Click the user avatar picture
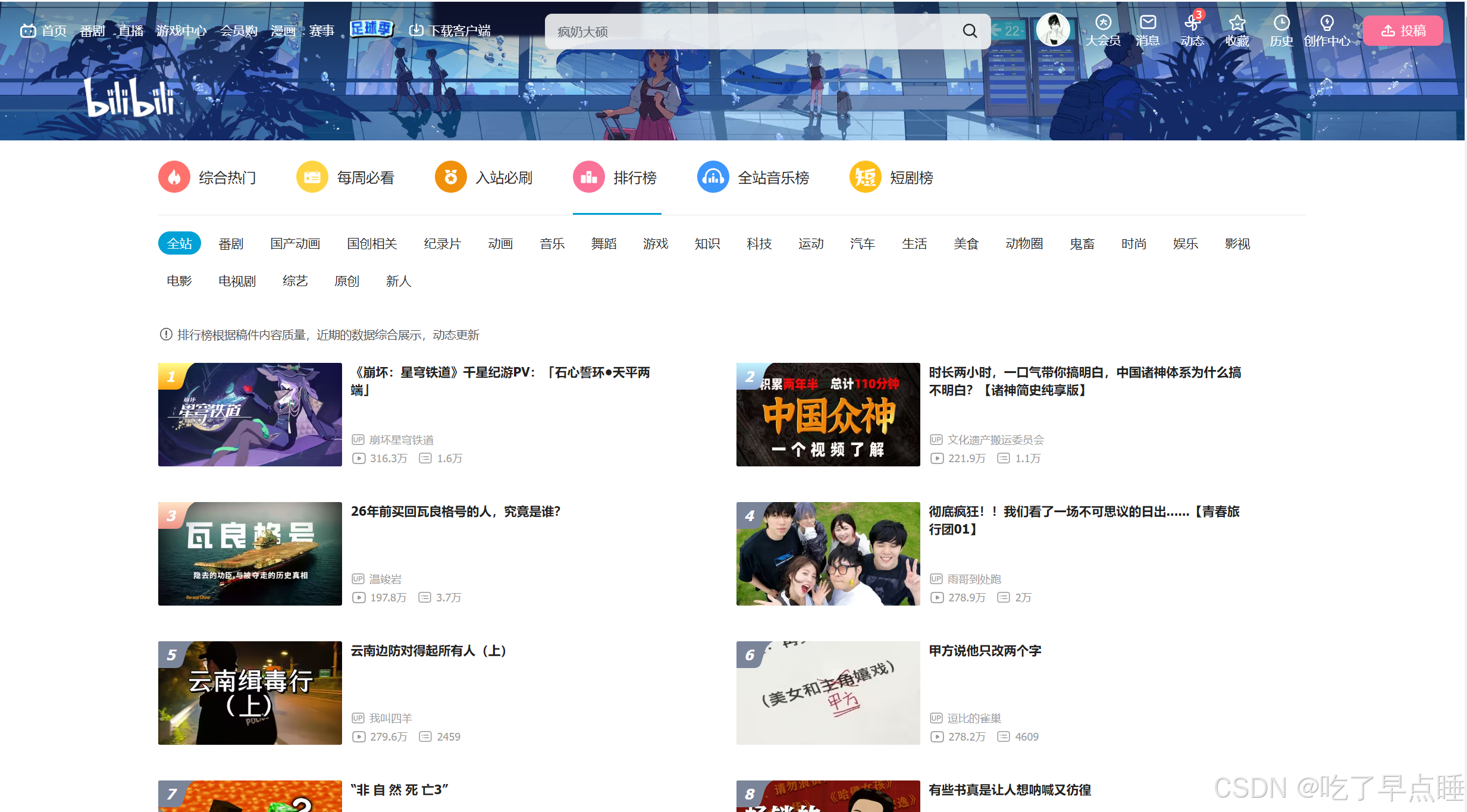Image resolution: width=1467 pixels, height=812 pixels. [1052, 30]
